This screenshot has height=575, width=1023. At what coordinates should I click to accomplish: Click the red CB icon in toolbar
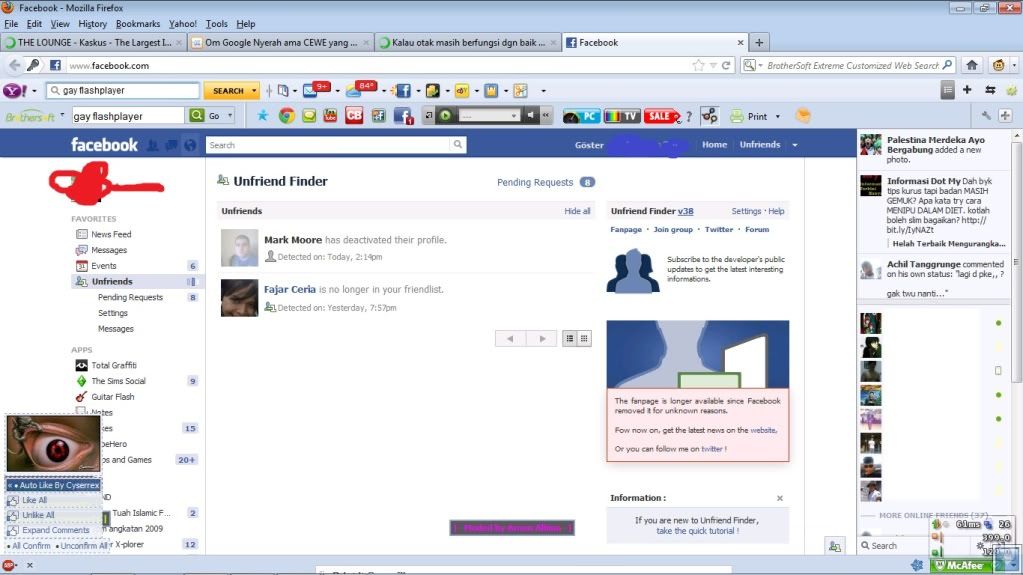(354, 116)
